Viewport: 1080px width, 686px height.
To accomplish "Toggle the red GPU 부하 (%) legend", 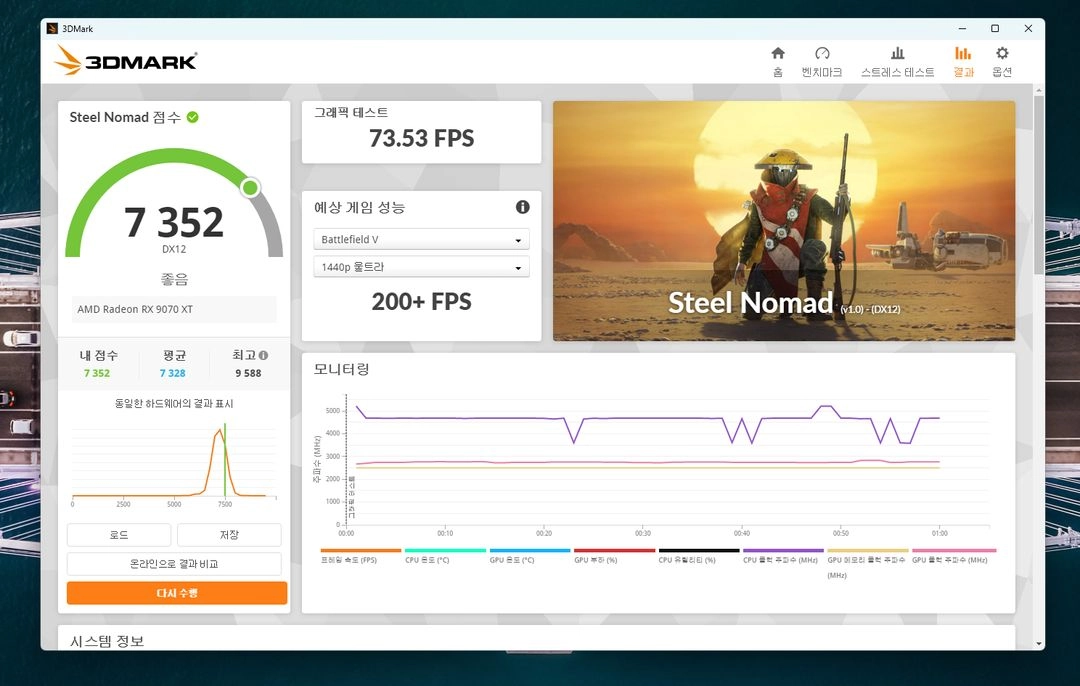I will [x=614, y=556].
